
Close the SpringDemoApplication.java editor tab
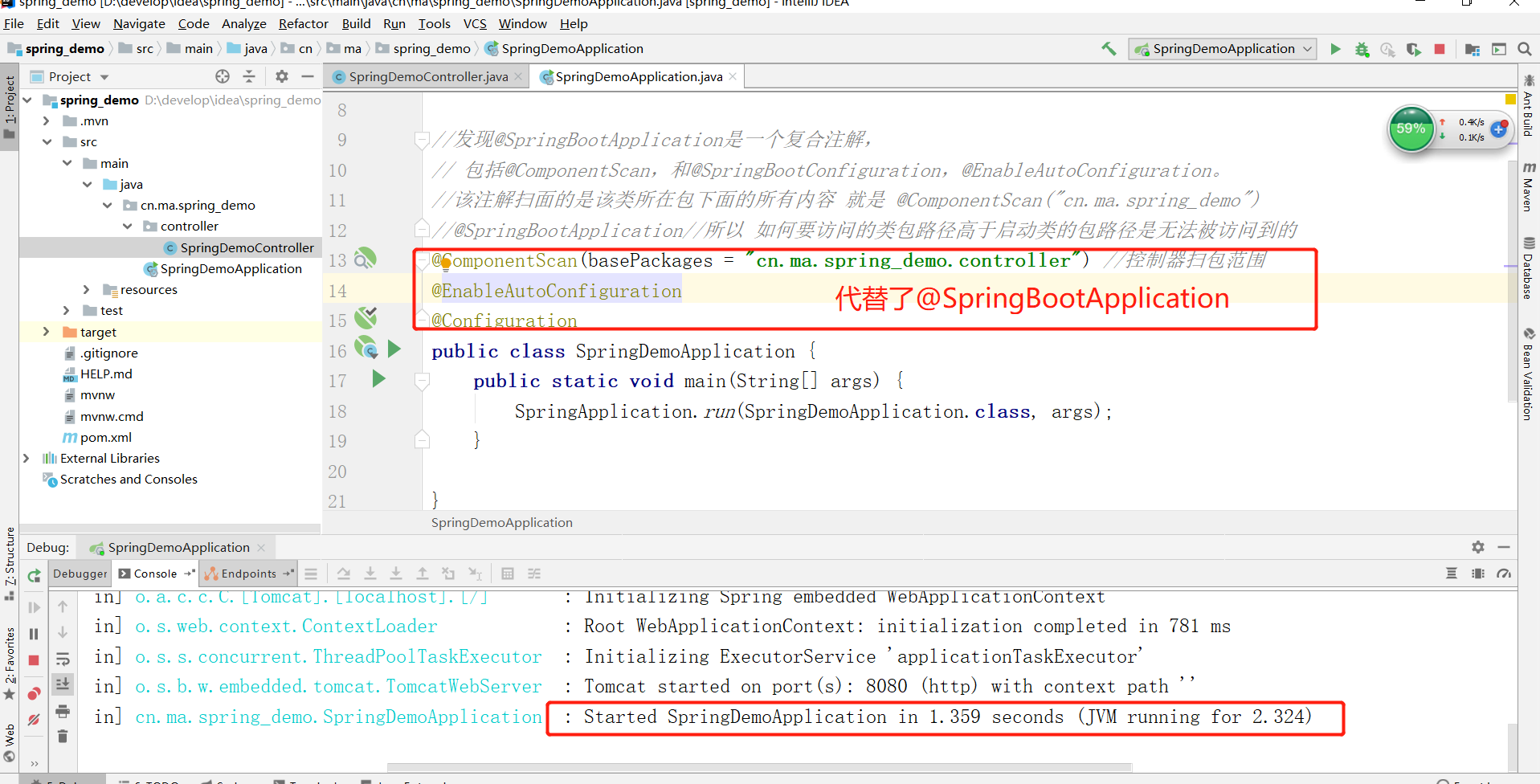tap(733, 76)
